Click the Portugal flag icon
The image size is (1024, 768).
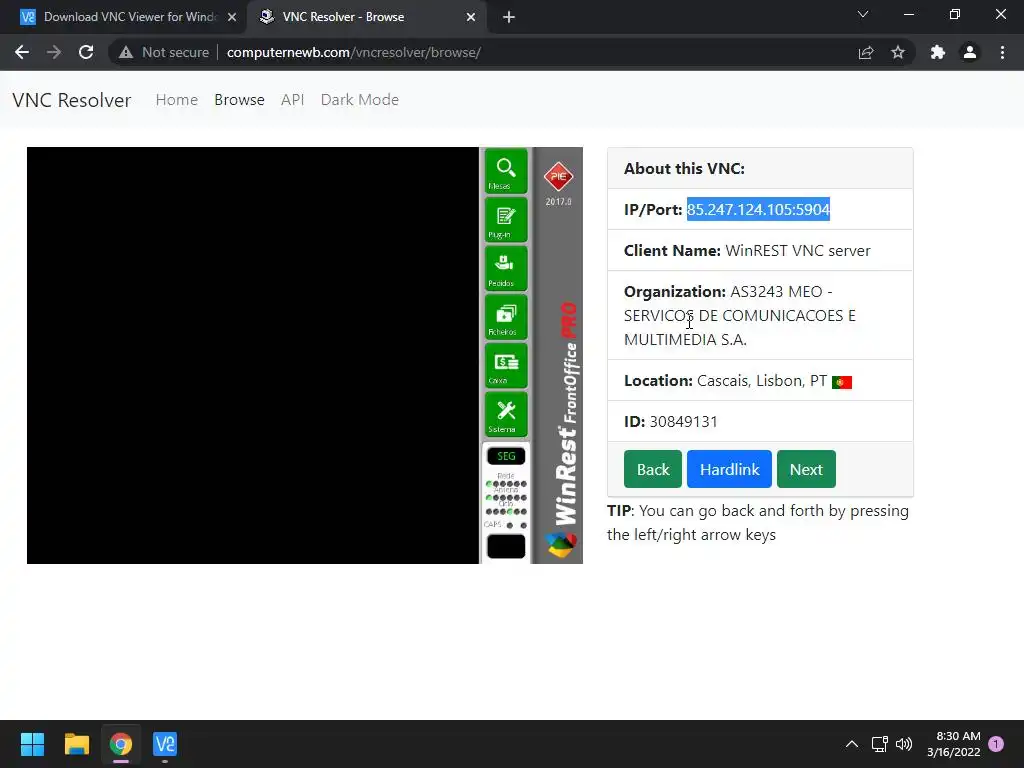842,382
